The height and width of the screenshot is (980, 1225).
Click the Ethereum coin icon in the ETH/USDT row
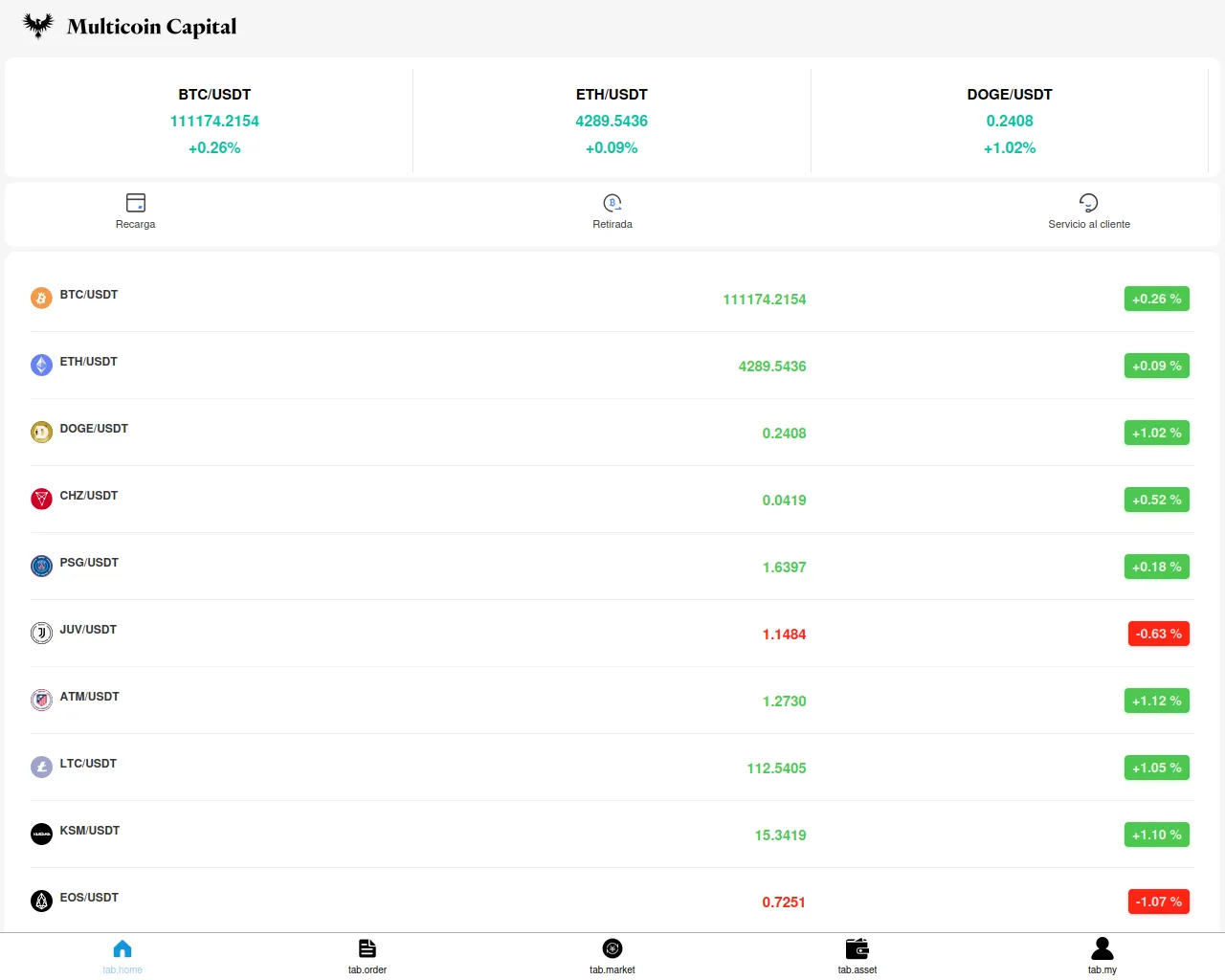(41, 366)
